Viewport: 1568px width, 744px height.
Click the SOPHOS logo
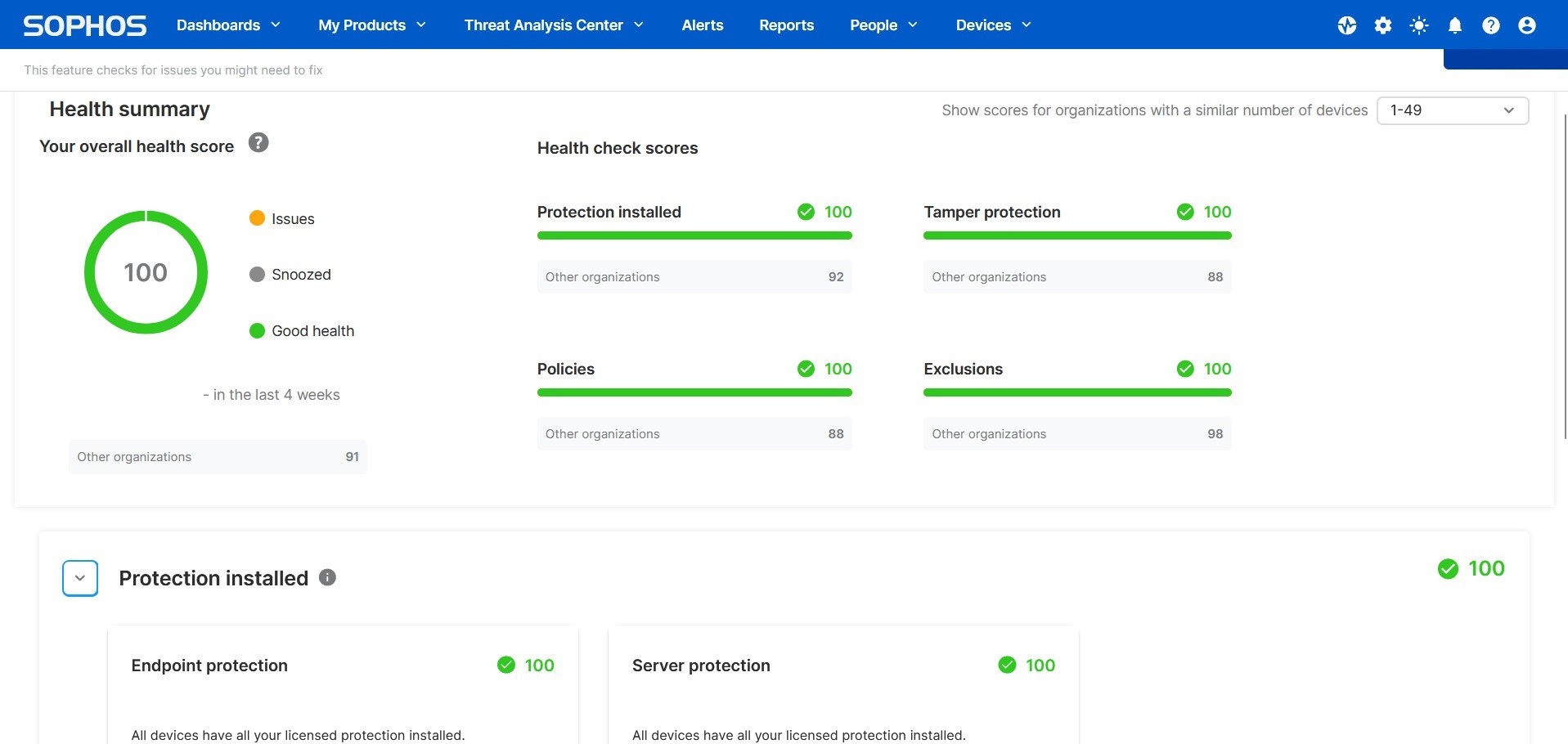[x=83, y=25]
